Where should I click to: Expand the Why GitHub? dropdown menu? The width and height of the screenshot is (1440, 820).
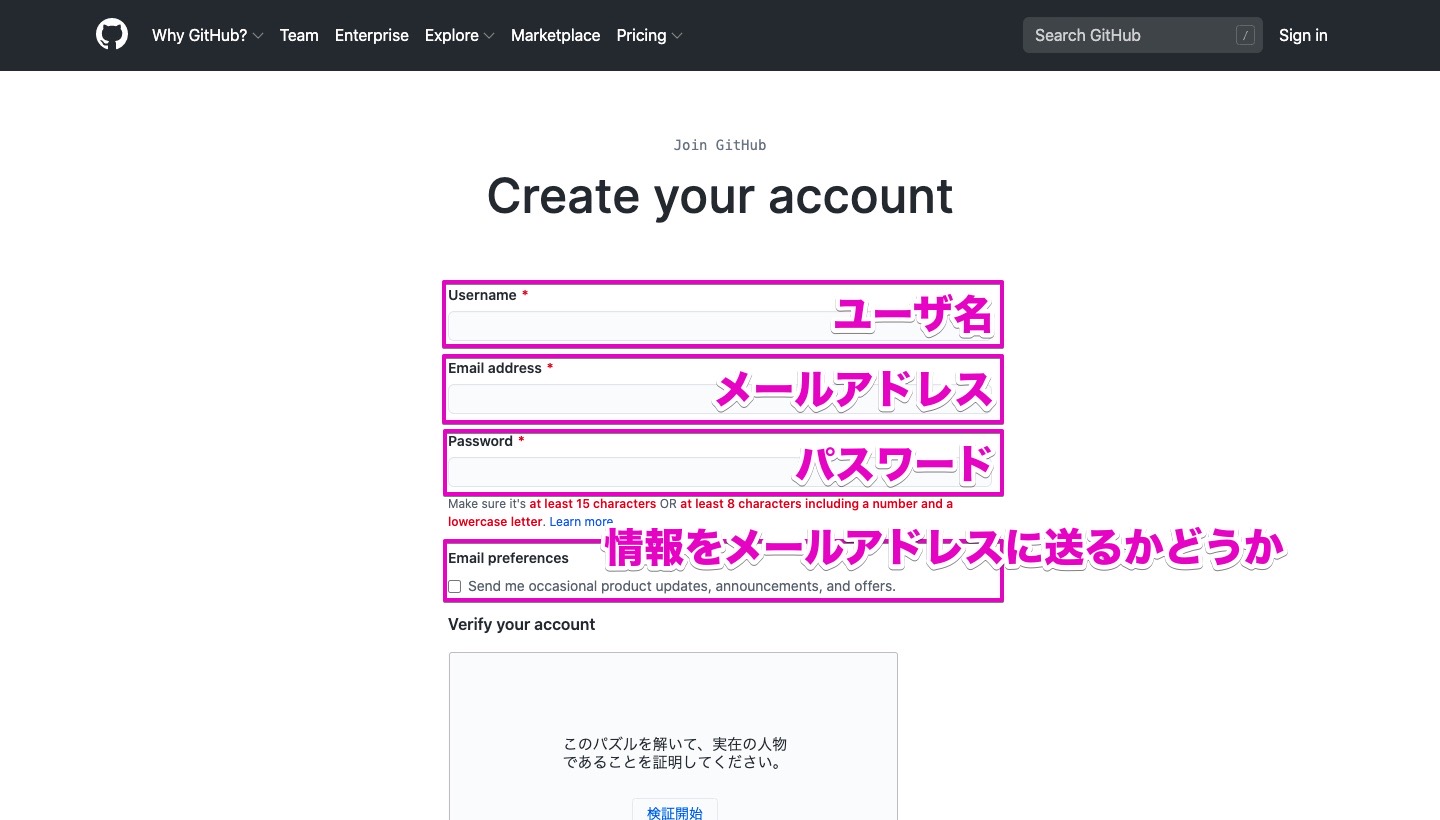[x=207, y=35]
